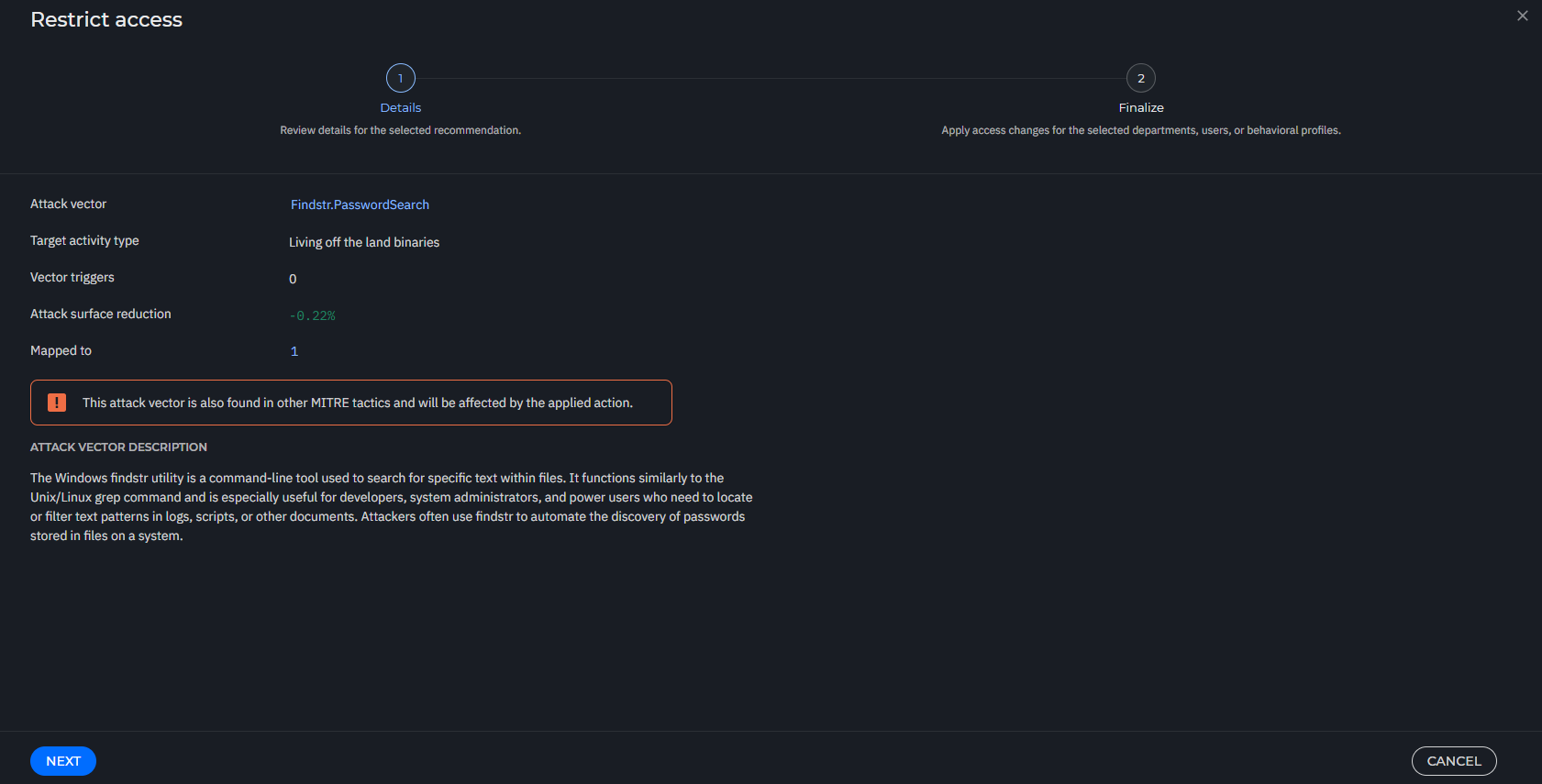This screenshot has width=1542, height=784.
Task: Select step 1 Details circle
Action: pyautogui.click(x=401, y=78)
